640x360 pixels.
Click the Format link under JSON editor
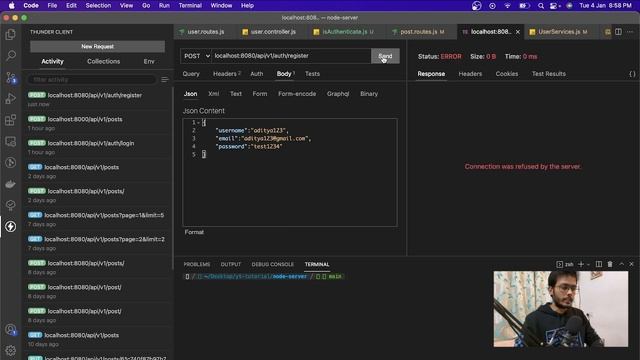tap(194, 232)
